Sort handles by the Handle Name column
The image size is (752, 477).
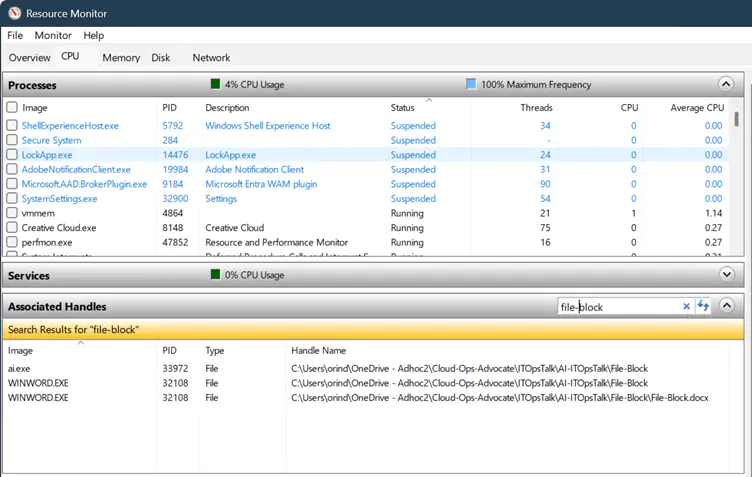click(318, 351)
